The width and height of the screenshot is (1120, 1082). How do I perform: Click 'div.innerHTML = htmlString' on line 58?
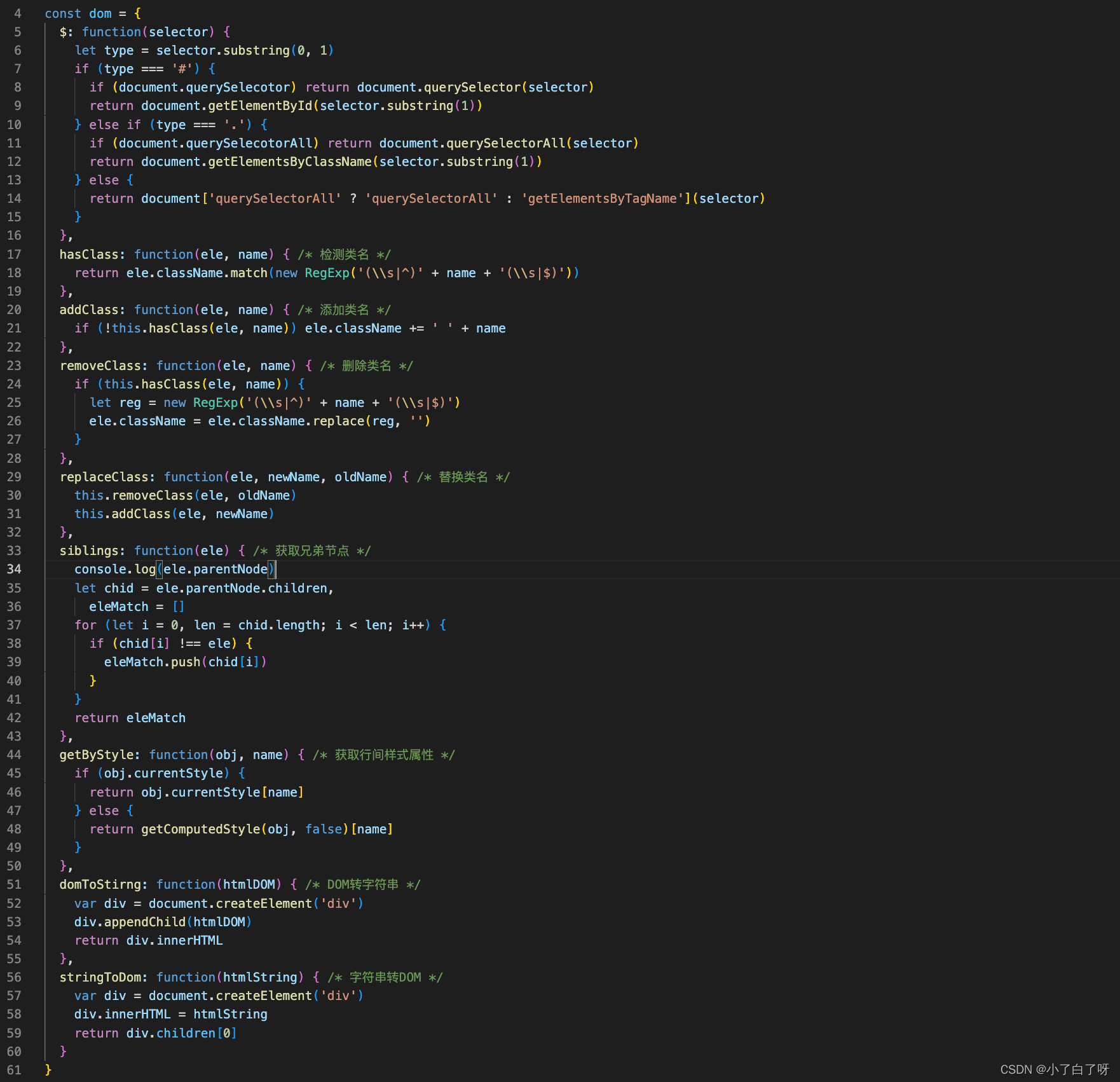click(171, 1014)
